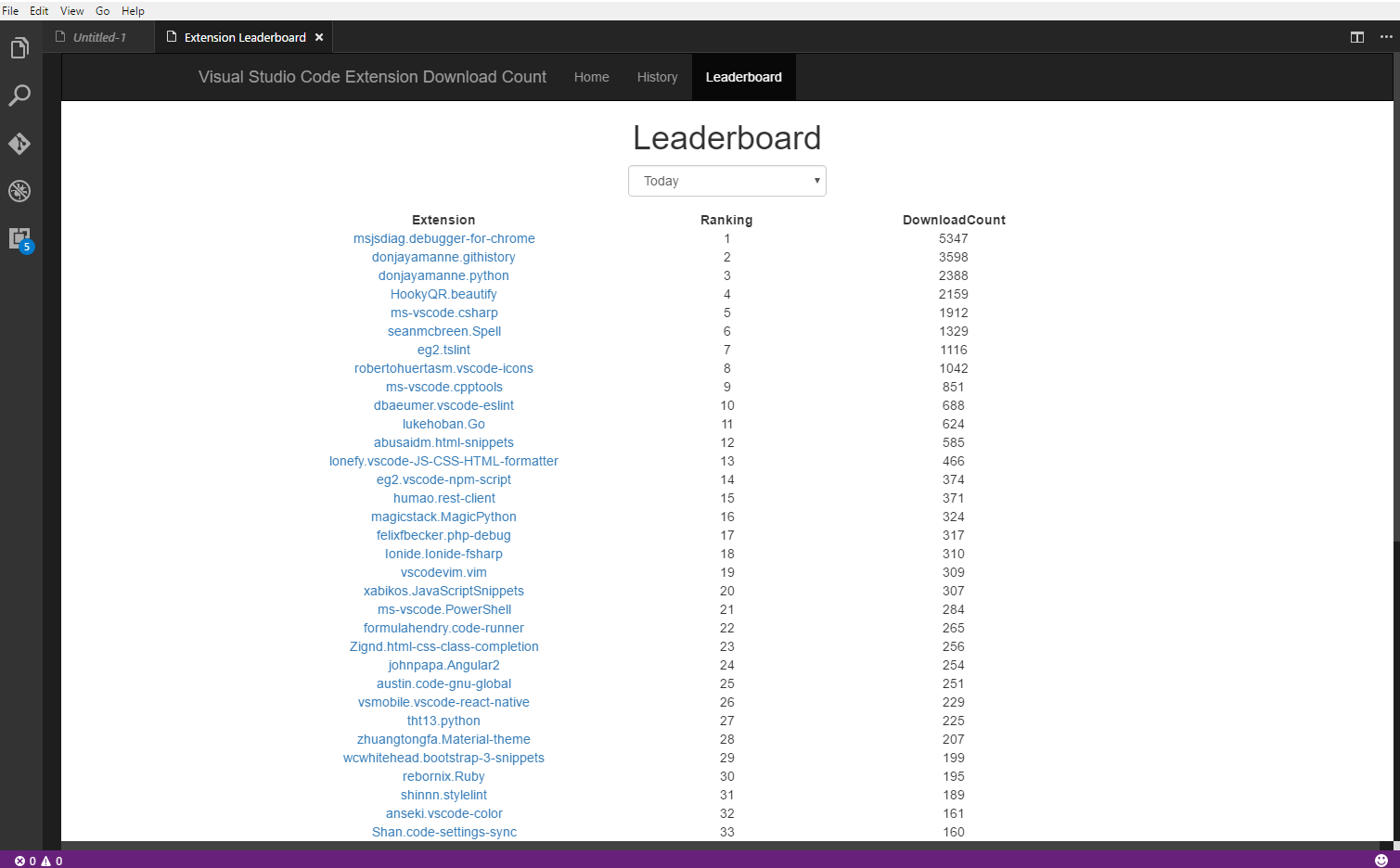Open xabikos.JavaScriptSnippets link

tap(443, 591)
